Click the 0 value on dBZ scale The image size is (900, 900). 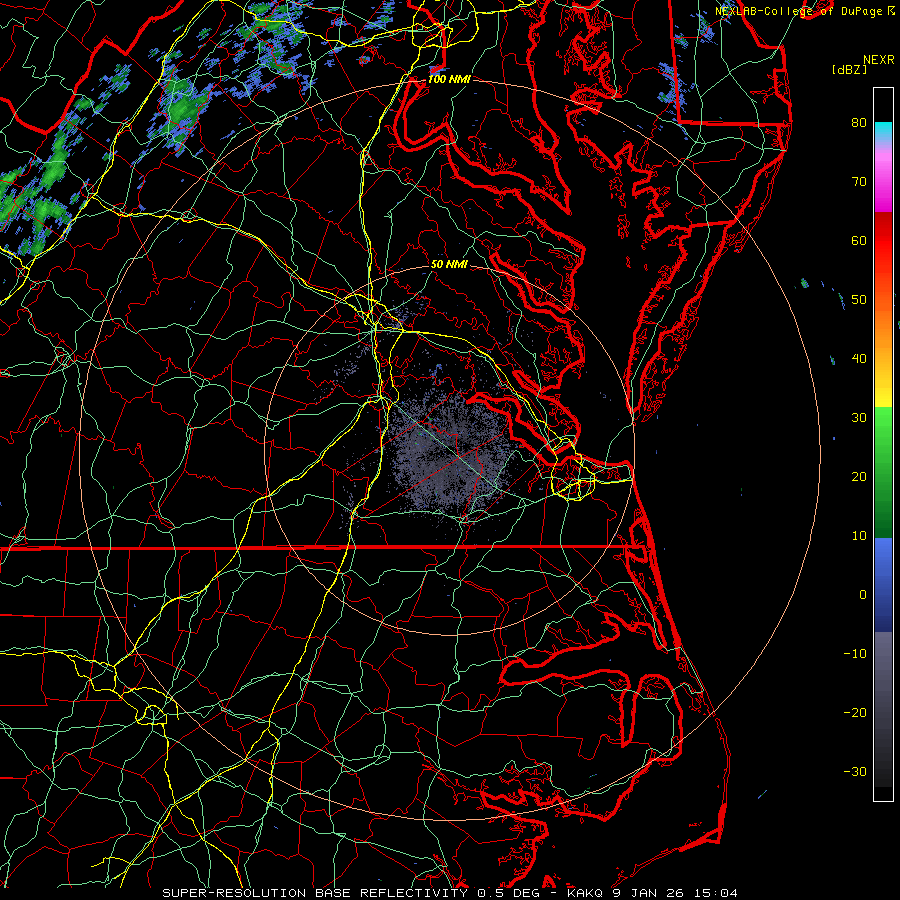coord(863,595)
